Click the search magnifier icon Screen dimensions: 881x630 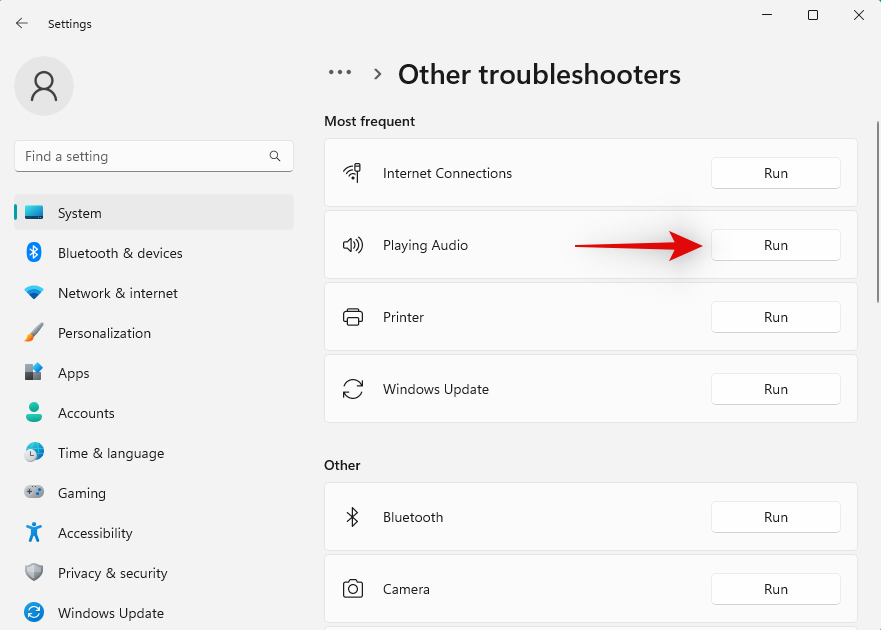tap(275, 156)
